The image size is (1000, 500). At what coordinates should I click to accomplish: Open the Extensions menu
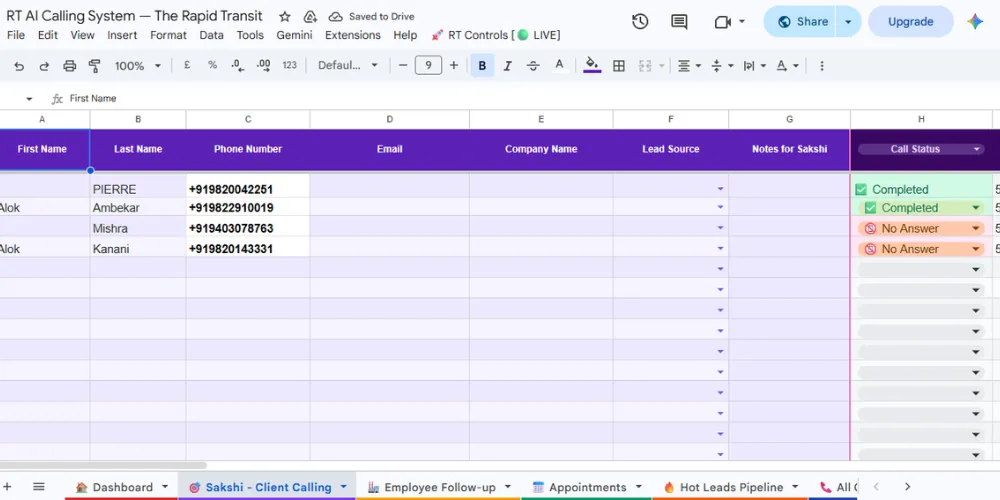tap(353, 35)
